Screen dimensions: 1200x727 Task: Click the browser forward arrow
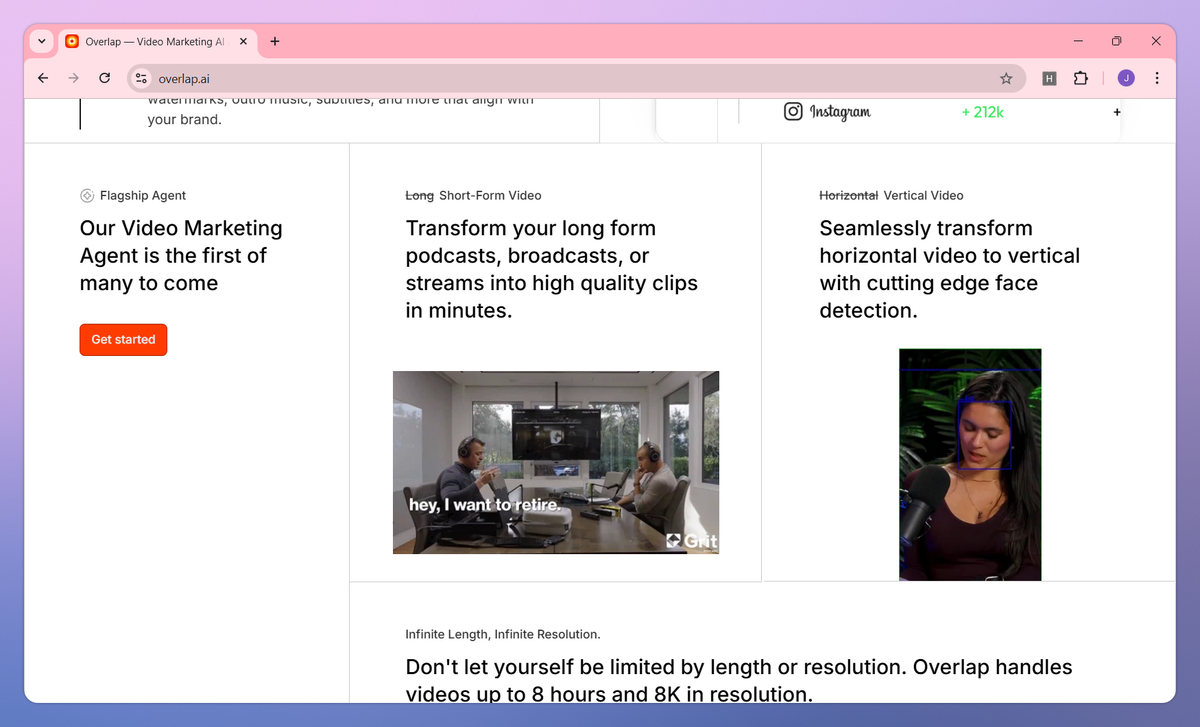click(x=73, y=78)
